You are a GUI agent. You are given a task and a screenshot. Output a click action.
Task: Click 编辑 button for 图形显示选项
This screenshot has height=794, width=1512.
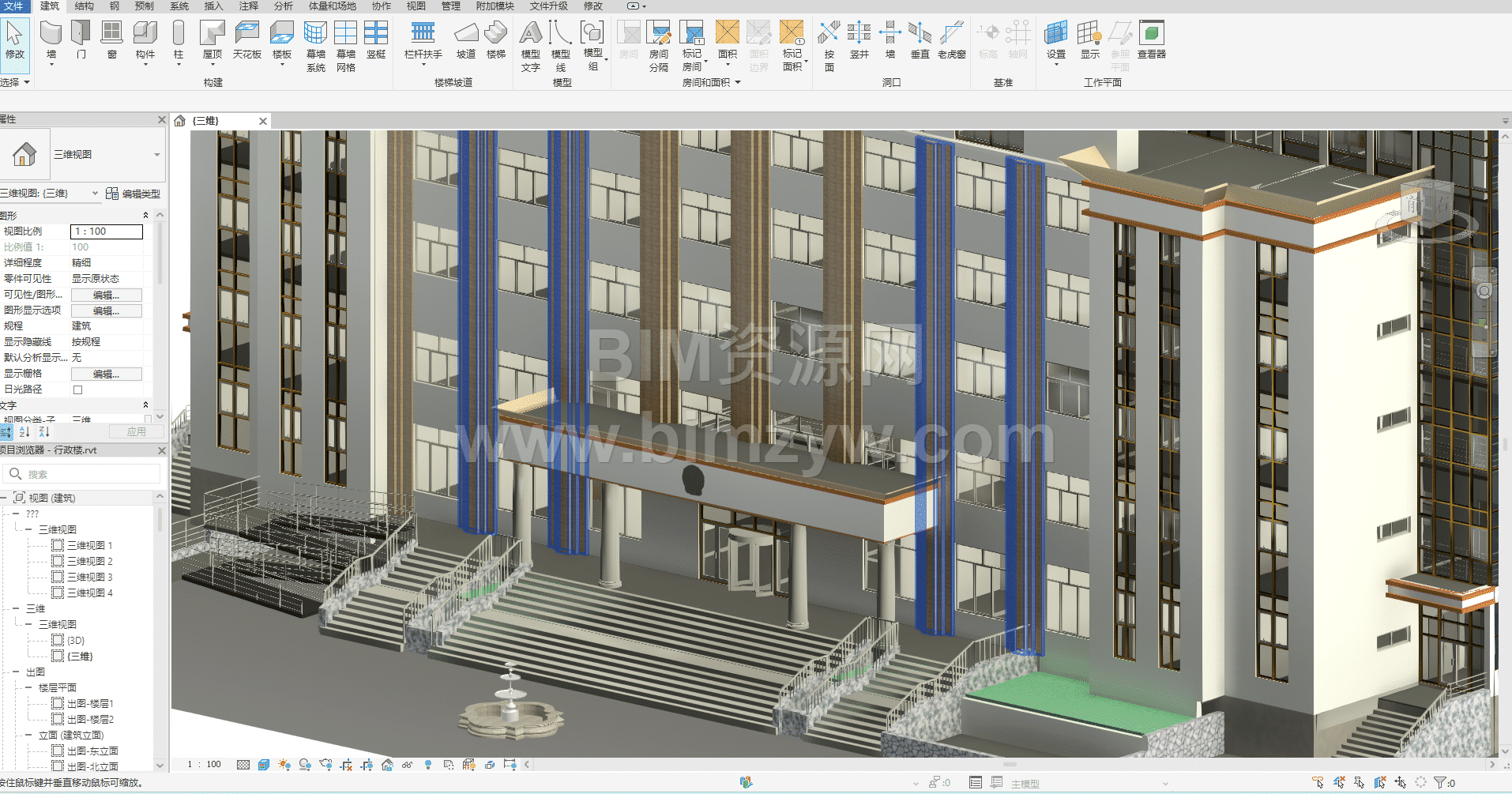pyautogui.click(x=107, y=310)
